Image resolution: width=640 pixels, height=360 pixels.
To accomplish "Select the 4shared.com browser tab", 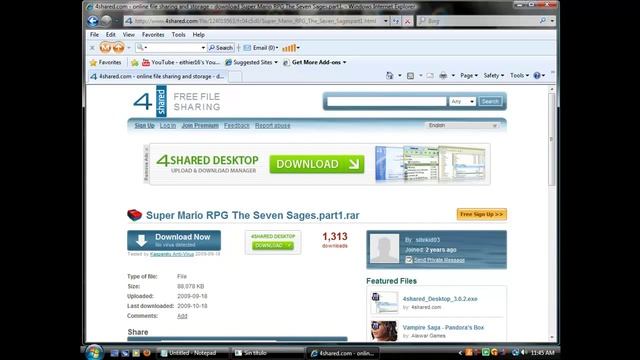I will point(157,76).
